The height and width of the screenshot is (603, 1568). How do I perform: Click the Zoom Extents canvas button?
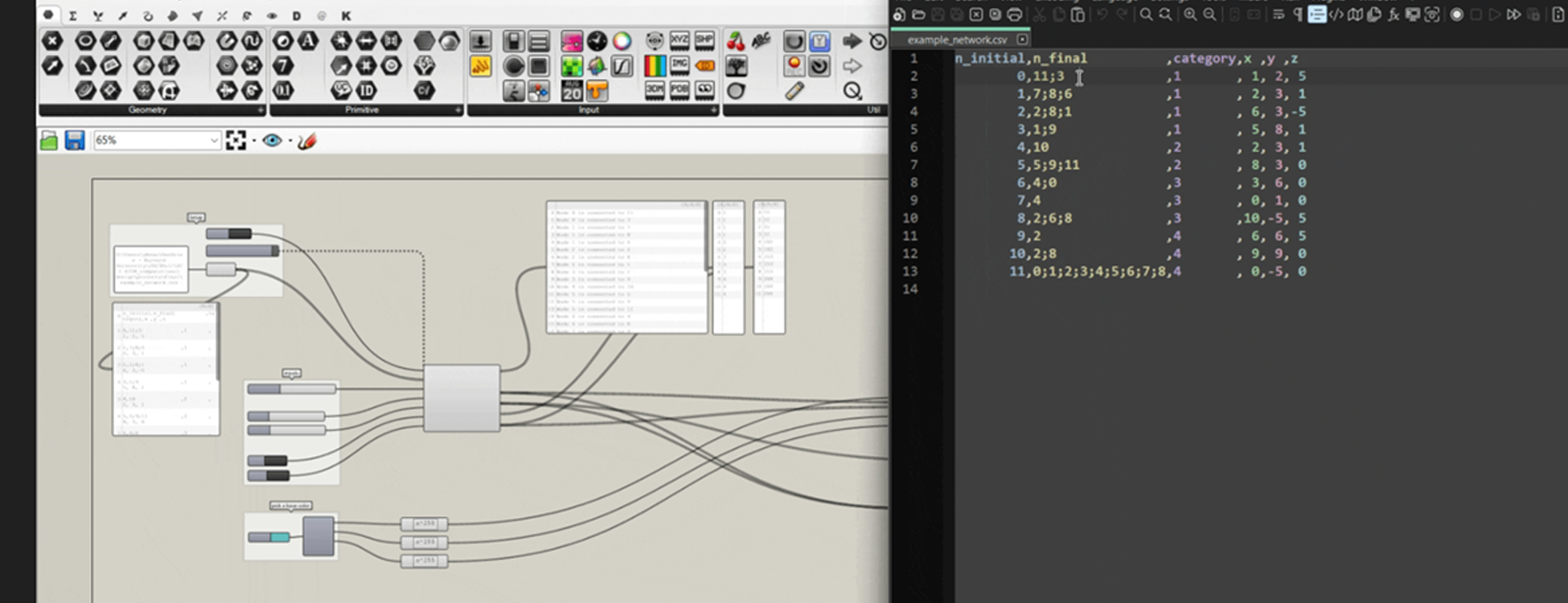pyautogui.click(x=236, y=141)
